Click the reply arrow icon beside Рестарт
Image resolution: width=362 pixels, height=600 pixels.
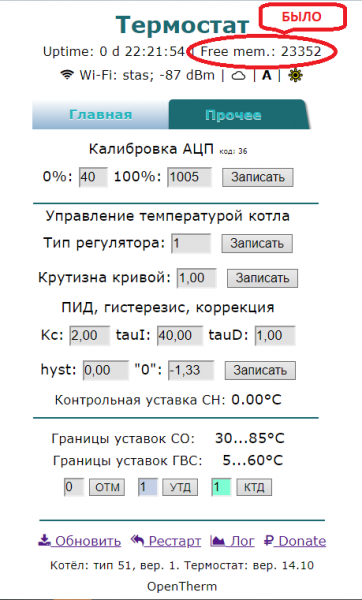pos(137,540)
